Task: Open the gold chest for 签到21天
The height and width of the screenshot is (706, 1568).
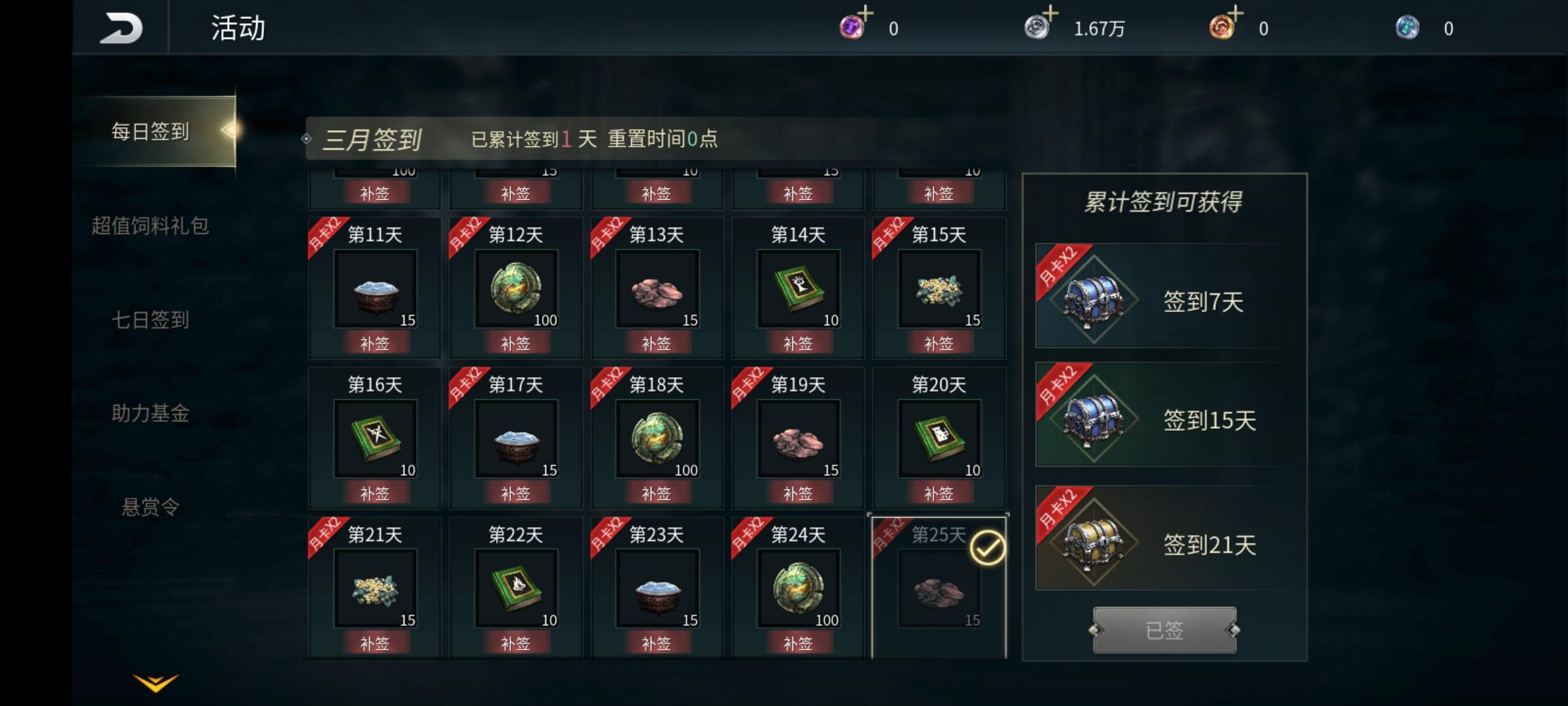Action: 1093,542
